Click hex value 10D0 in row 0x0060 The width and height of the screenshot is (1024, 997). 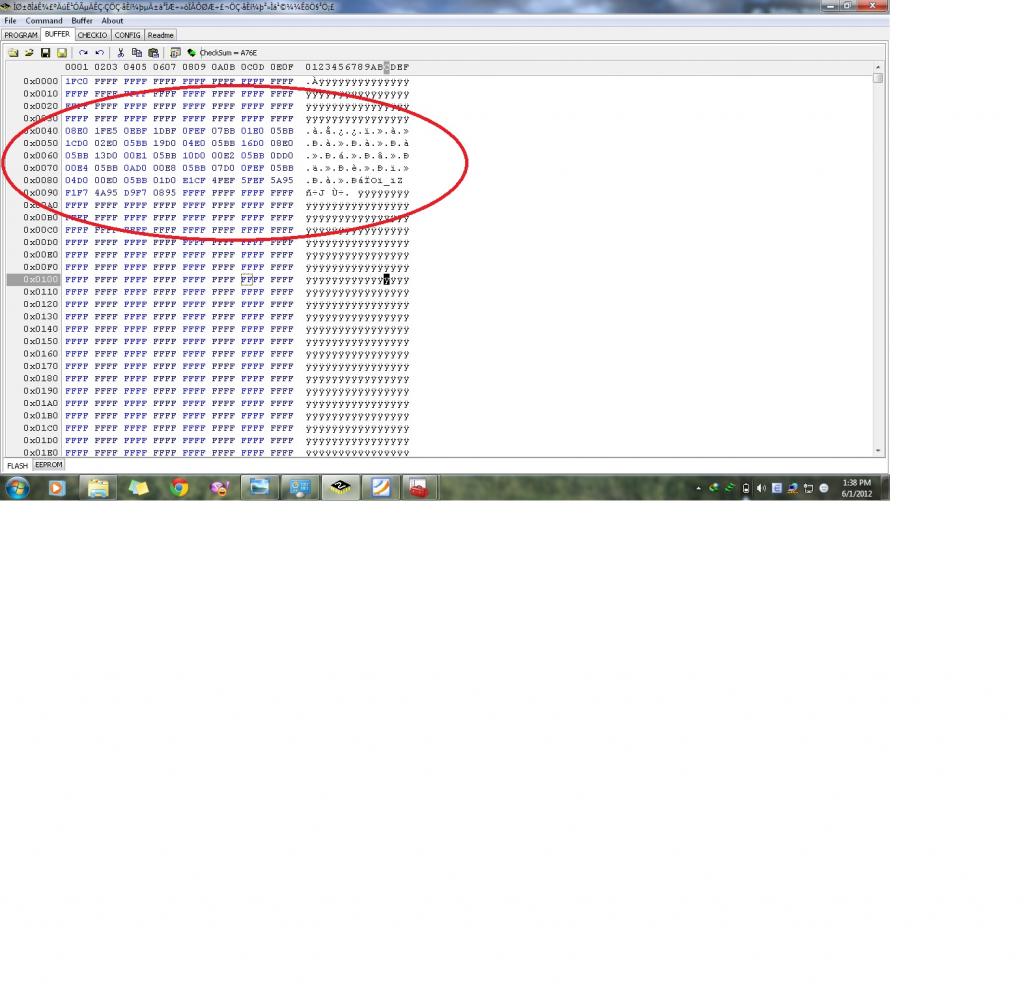pos(194,156)
